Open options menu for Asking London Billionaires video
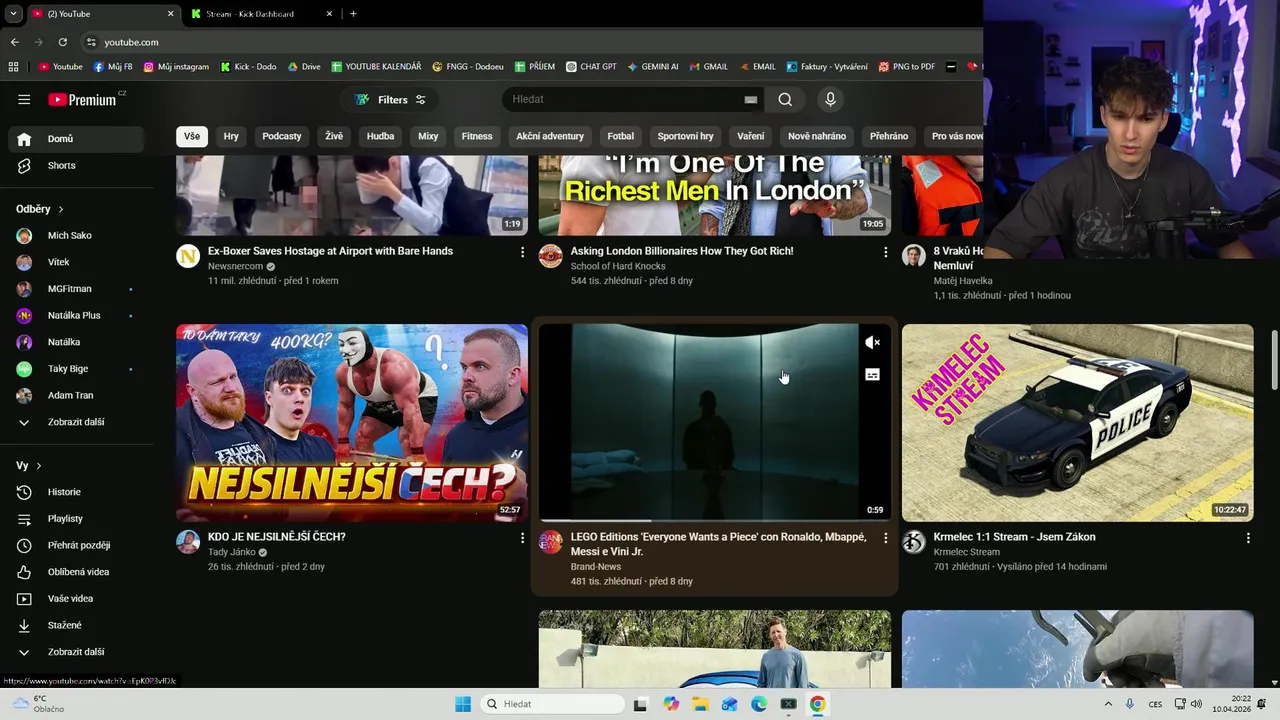The image size is (1280, 720). tap(885, 252)
